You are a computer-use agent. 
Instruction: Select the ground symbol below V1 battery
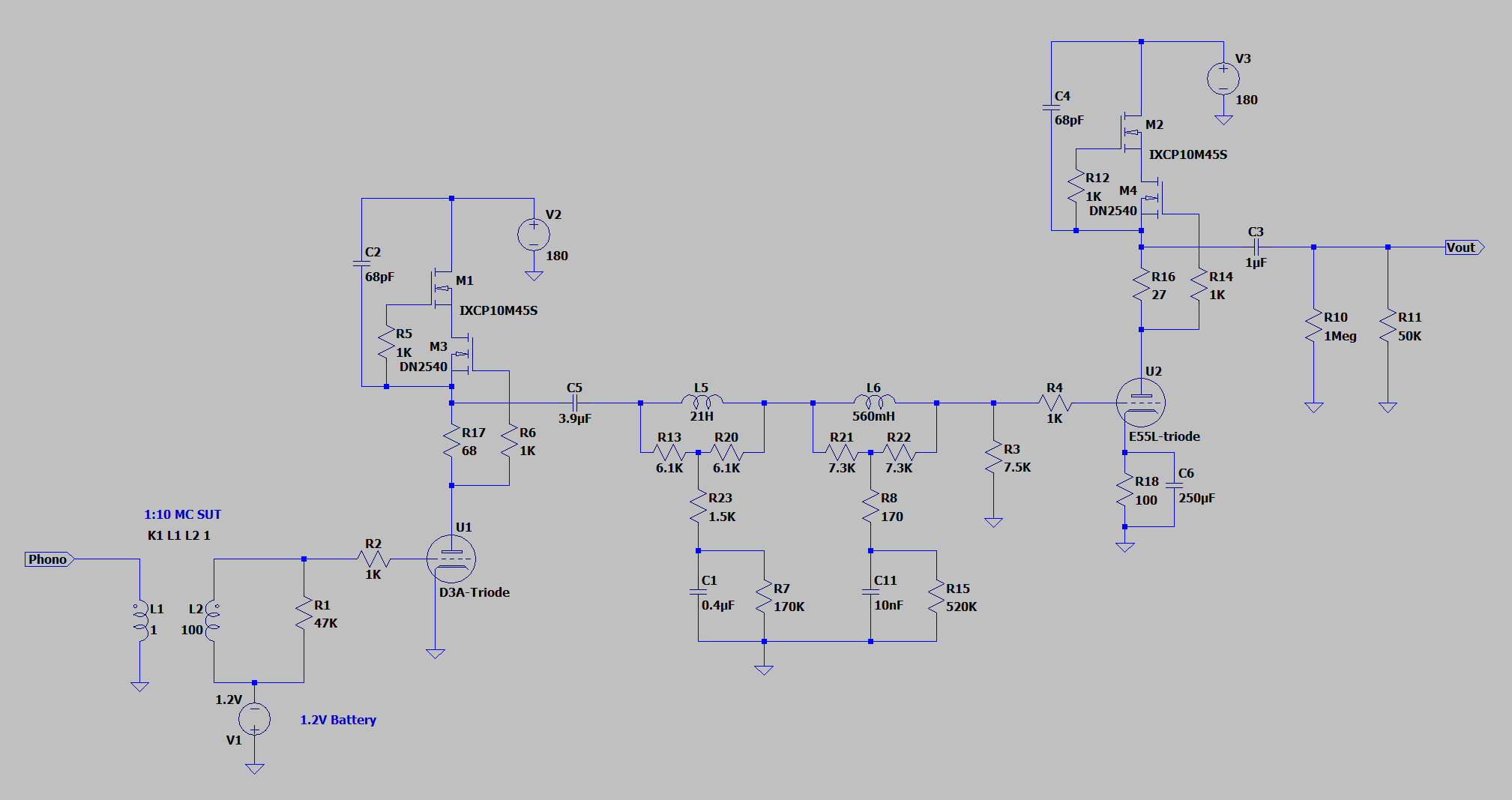pyautogui.click(x=255, y=769)
